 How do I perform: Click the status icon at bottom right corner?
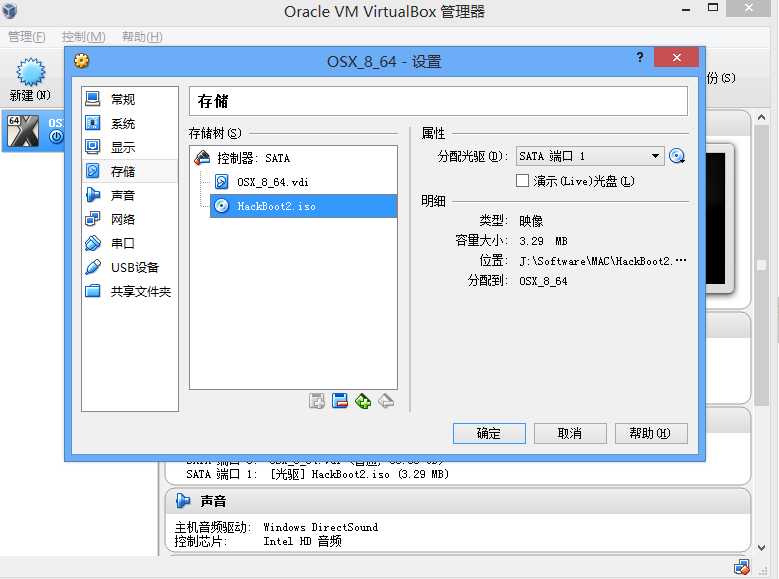point(742,567)
